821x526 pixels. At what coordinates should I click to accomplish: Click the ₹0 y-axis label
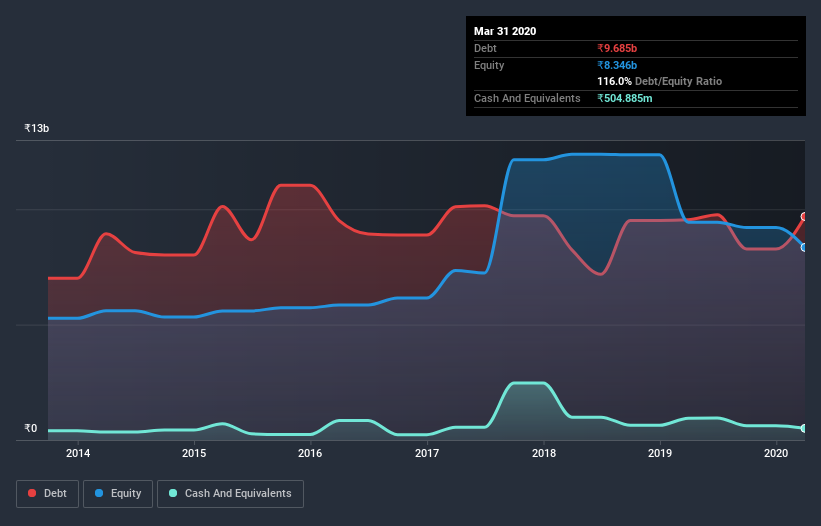(31, 428)
